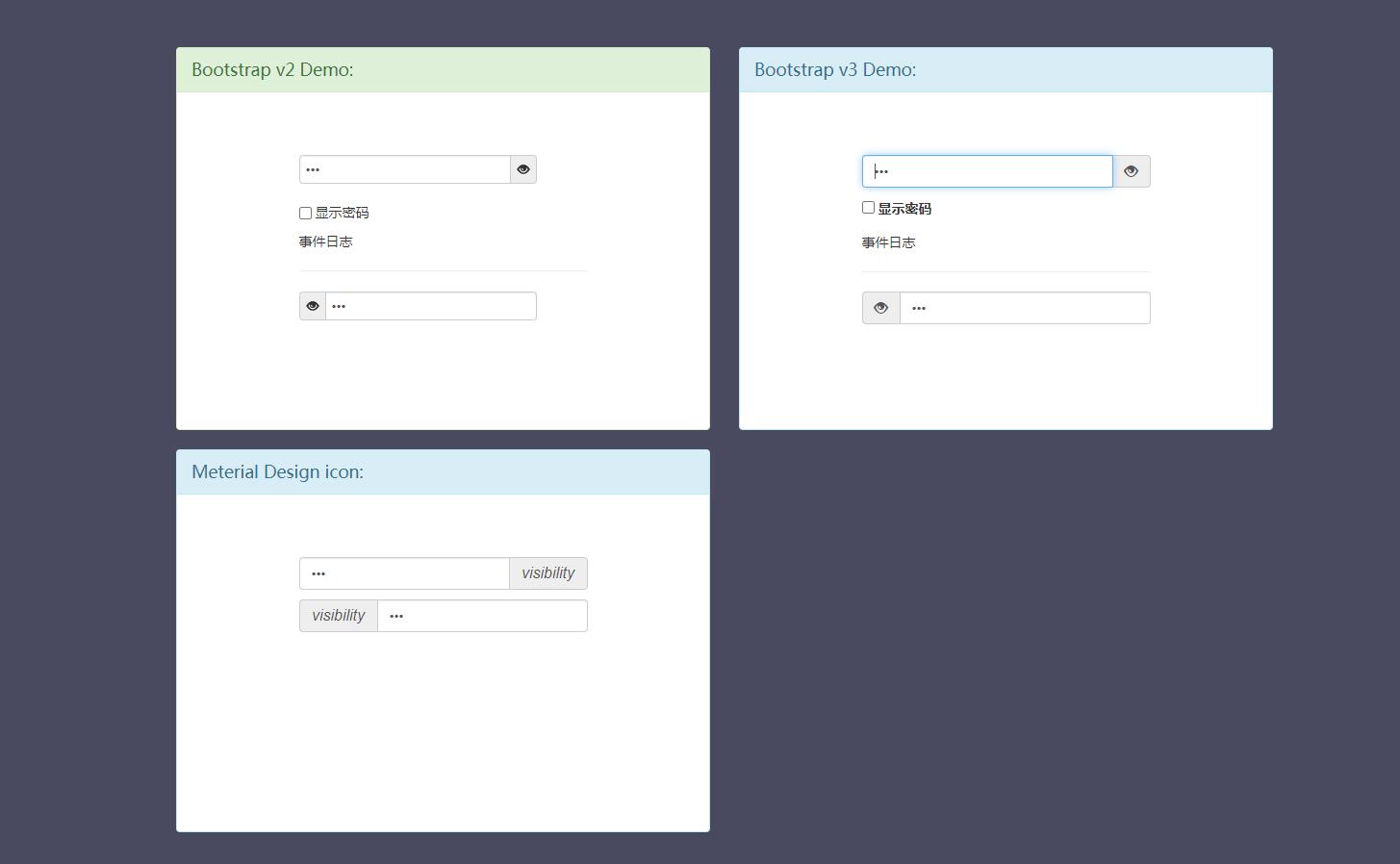Focus the second password input in Bootstrap v3 demo
This screenshot has width=1400, height=864.
pyautogui.click(x=1025, y=308)
